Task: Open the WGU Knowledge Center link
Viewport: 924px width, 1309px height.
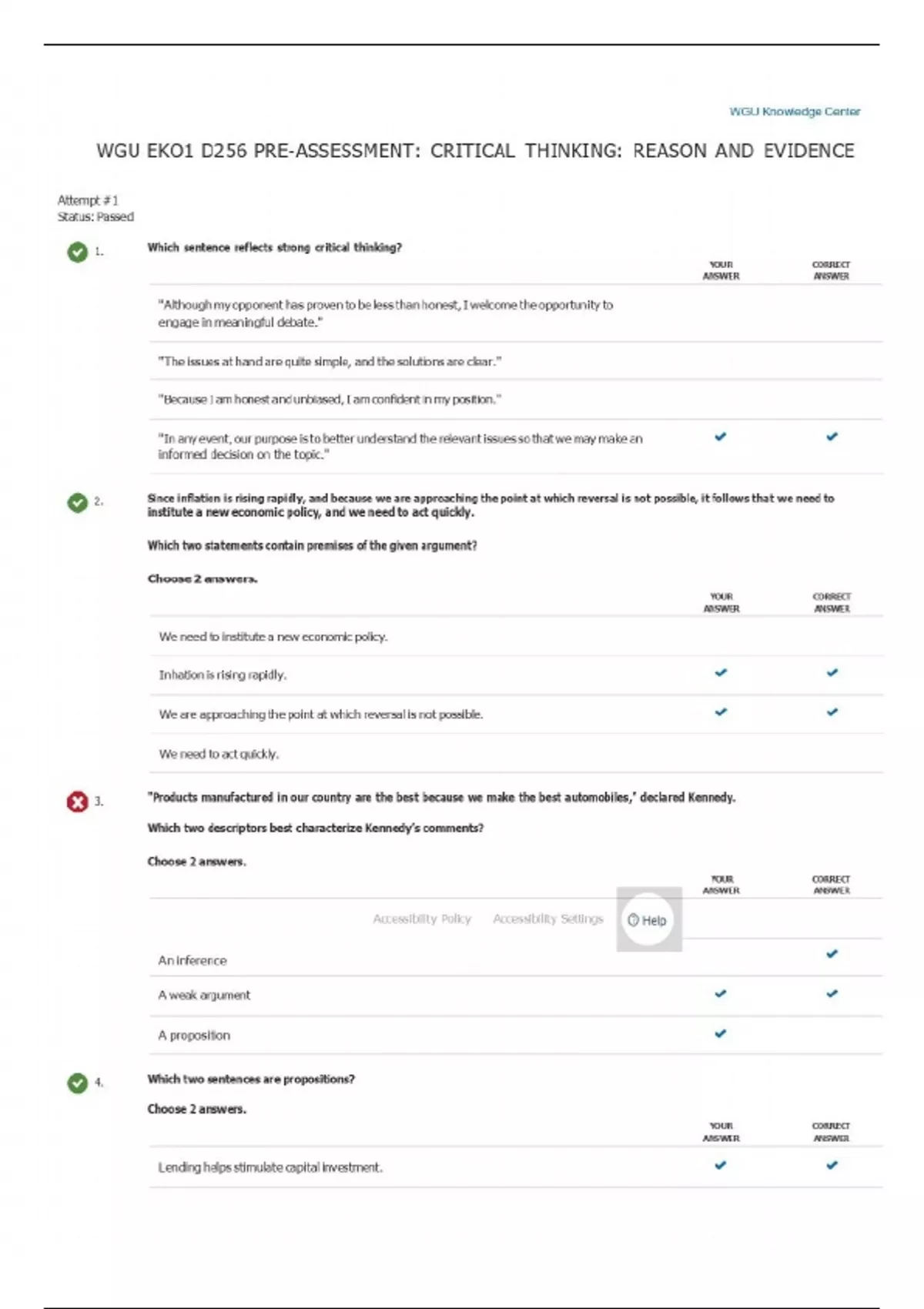Action: (795, 112)
